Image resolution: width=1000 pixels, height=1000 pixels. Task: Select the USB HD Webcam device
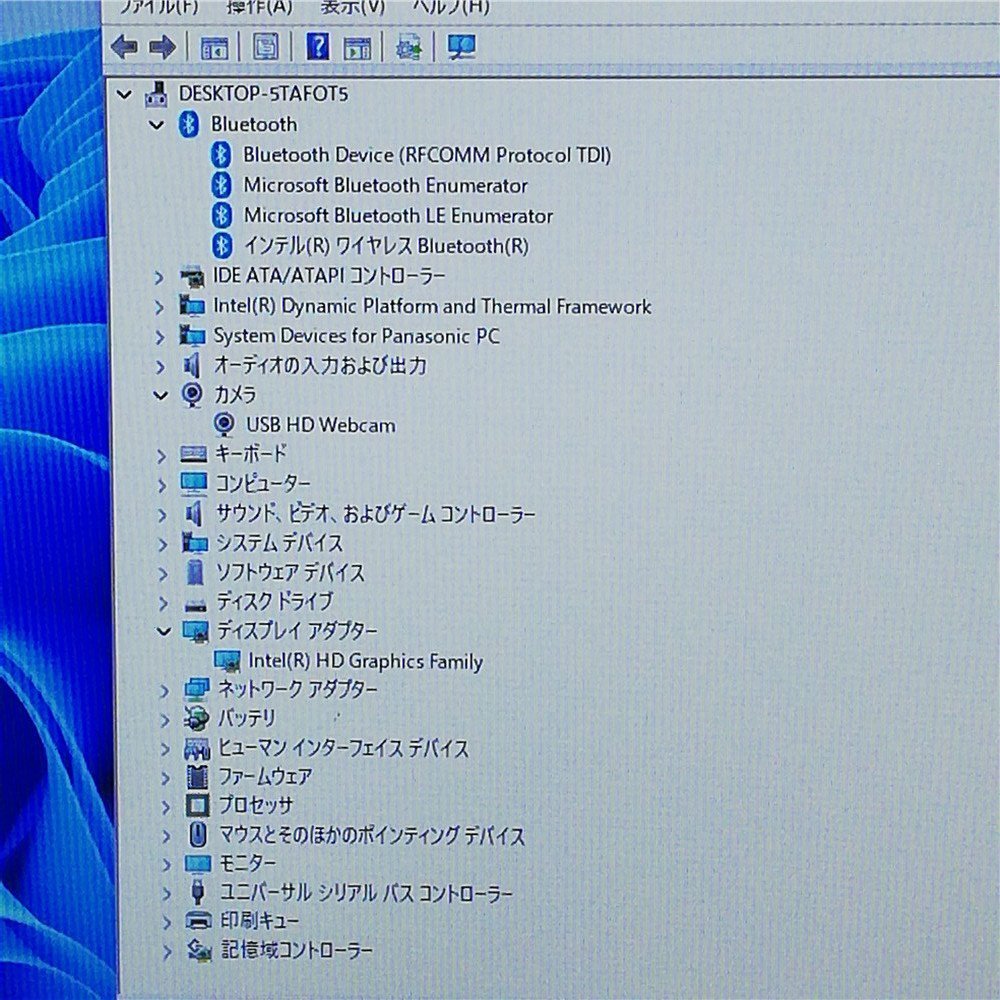[321, 425]
